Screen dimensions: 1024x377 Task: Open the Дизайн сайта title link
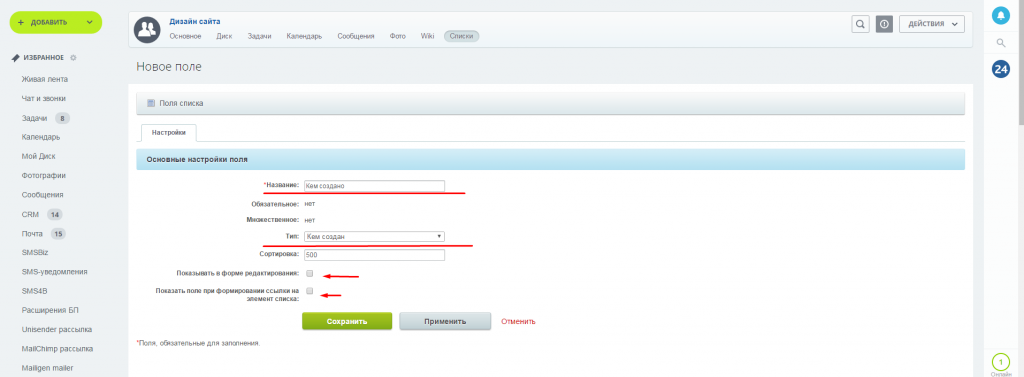point(195,22)
